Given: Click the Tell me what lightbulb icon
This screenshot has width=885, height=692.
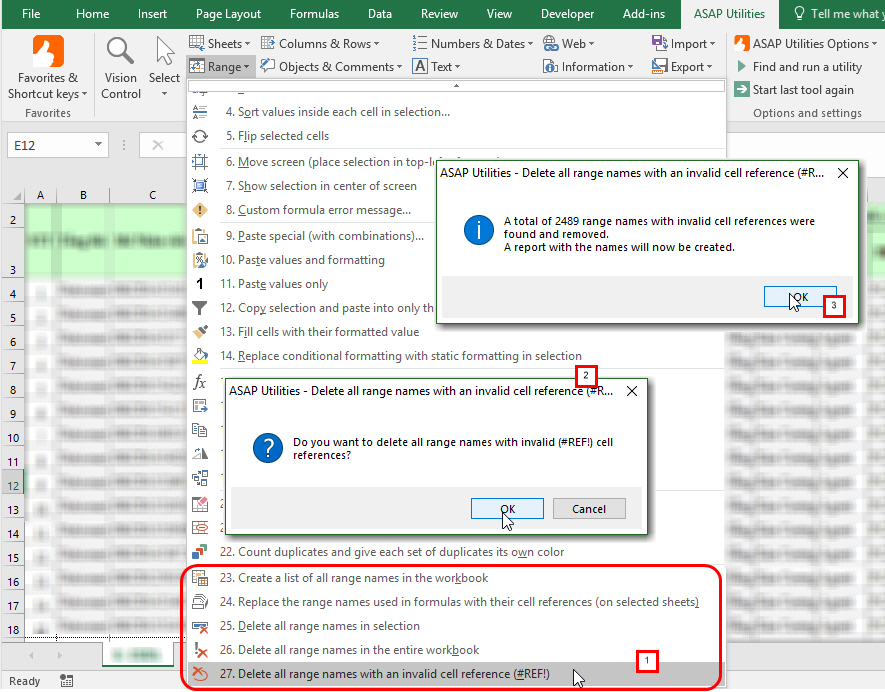Looking at the screenshot, I should (x=799, y=14).
